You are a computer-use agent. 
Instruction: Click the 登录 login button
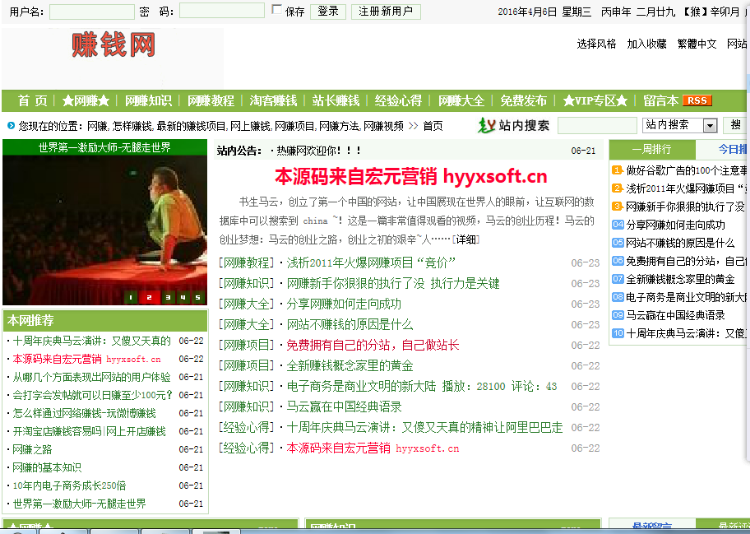pyautogui.click(x=328, y=11)
